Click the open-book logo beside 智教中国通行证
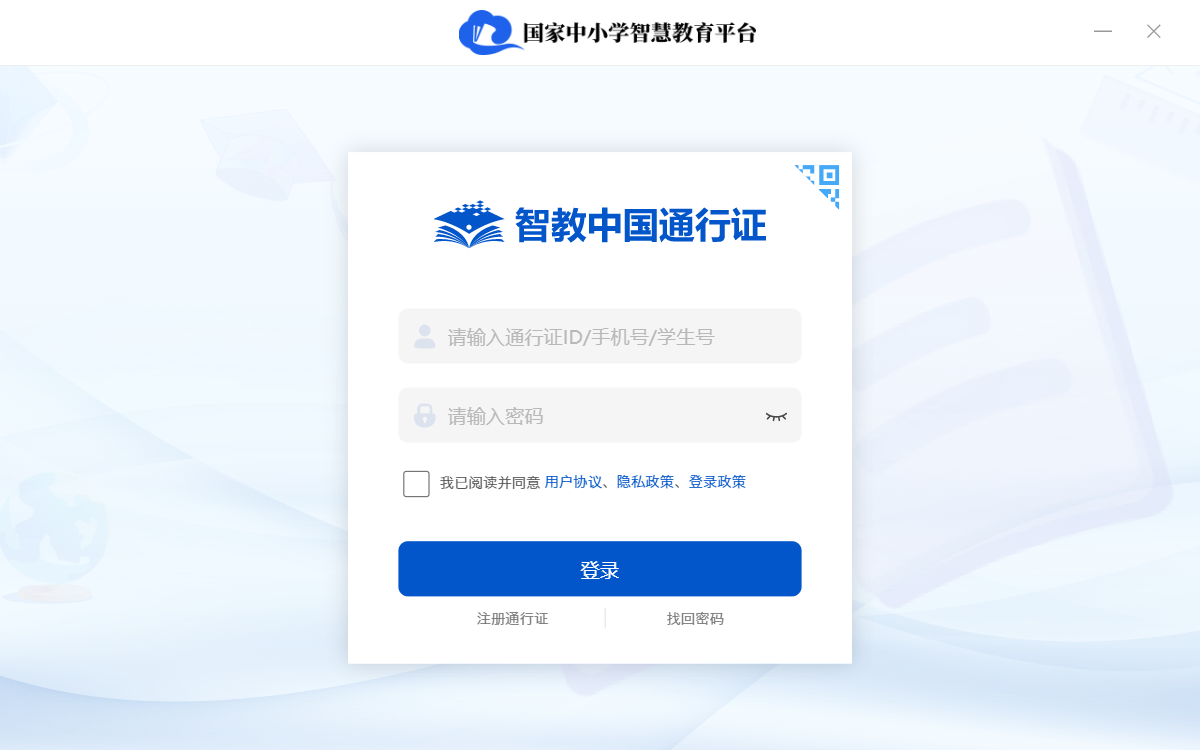Viewport: 1200px width, 750px height. (x=469, y=224)
